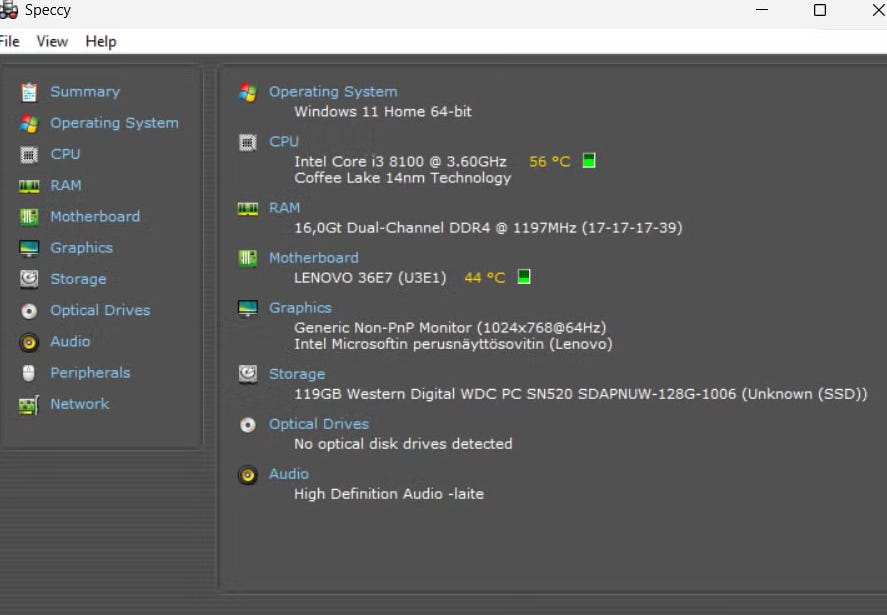887x615 pixels.
Task: Click 'High Definition Audio -laite' text
Action: [x=389, y=494]
